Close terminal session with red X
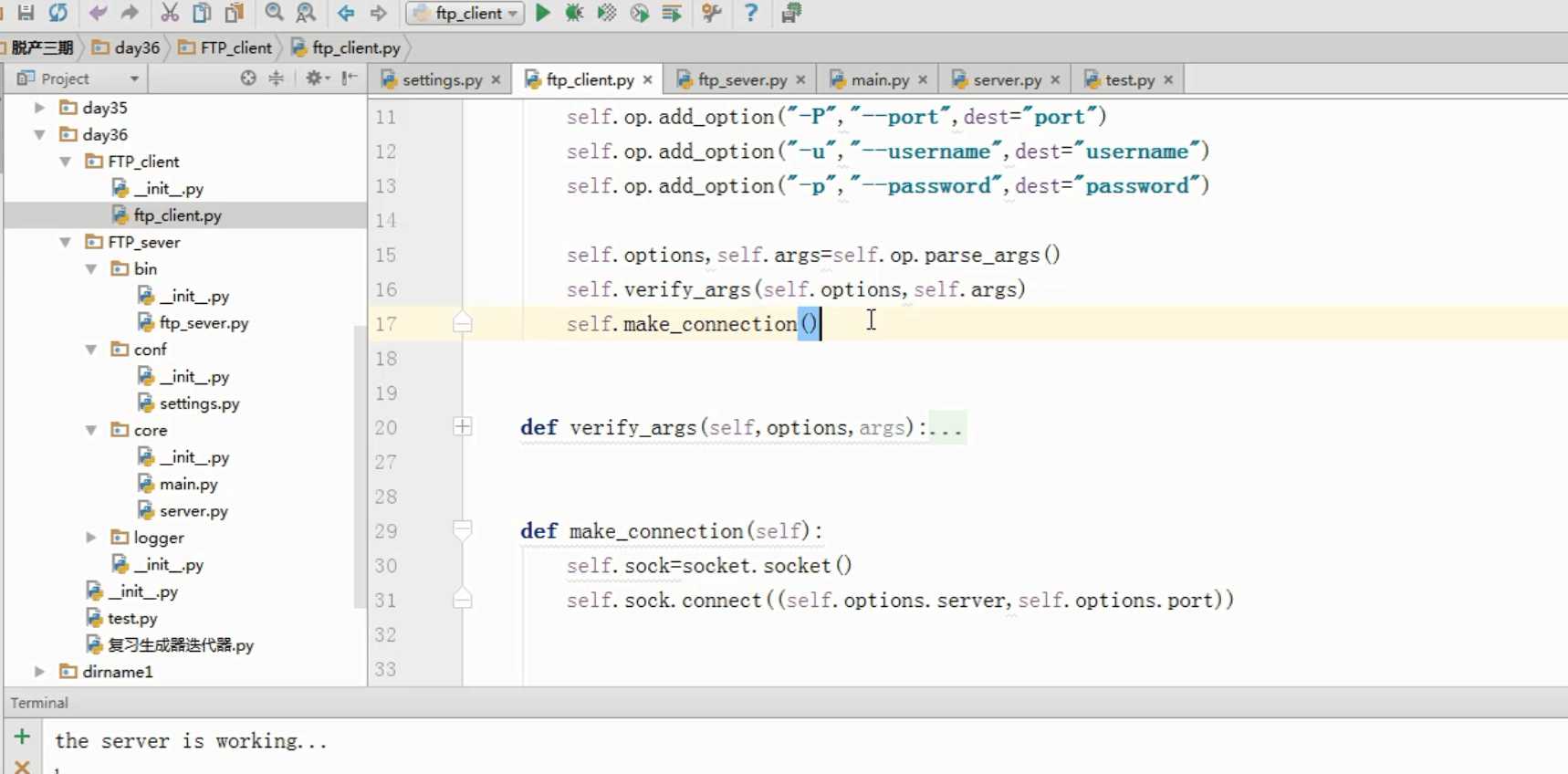The height and width of the screenshot is (774, 1568). click(x=23, y=767)
